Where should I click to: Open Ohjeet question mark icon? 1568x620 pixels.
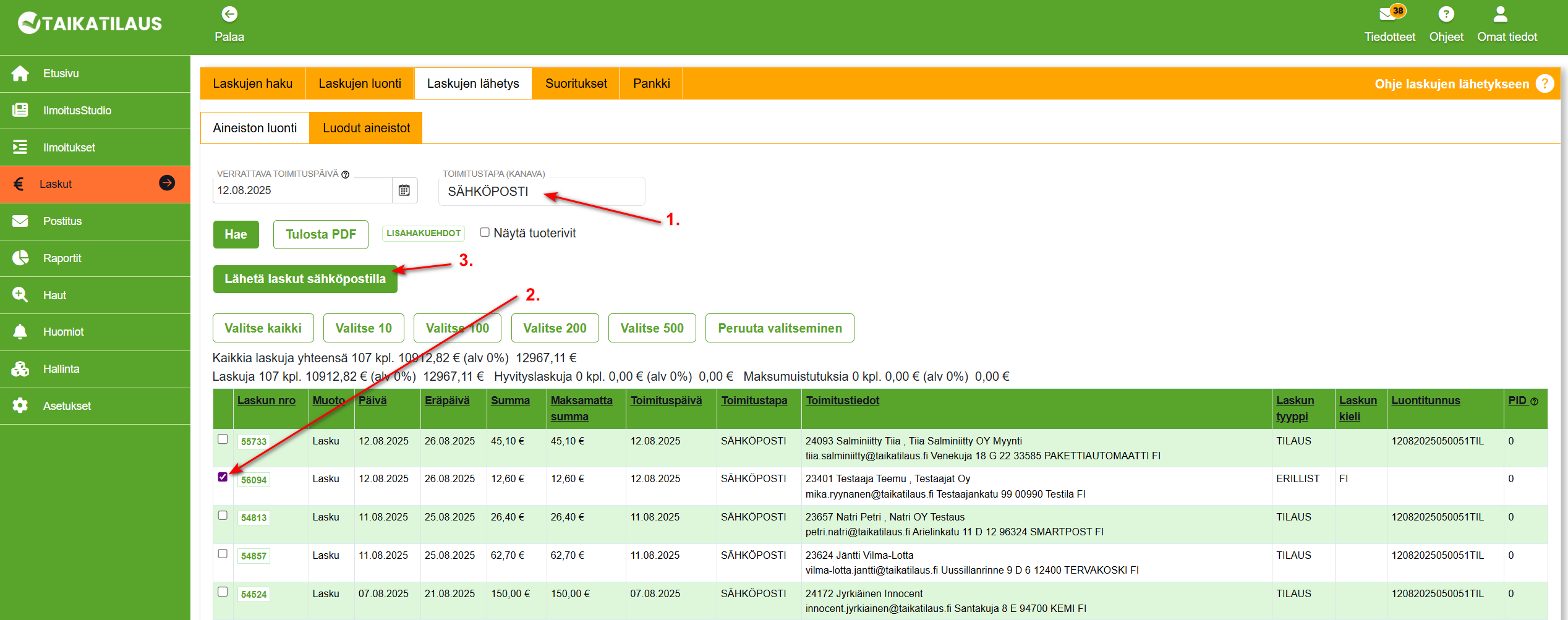(x=1446, y=14)
